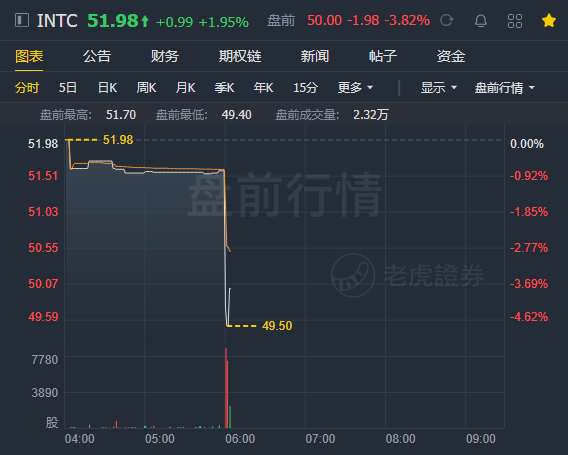The height and width of the screenshot is (455, 568).
Task: Expand the 更多 dropdown
Action: click(x=355, y=88)
